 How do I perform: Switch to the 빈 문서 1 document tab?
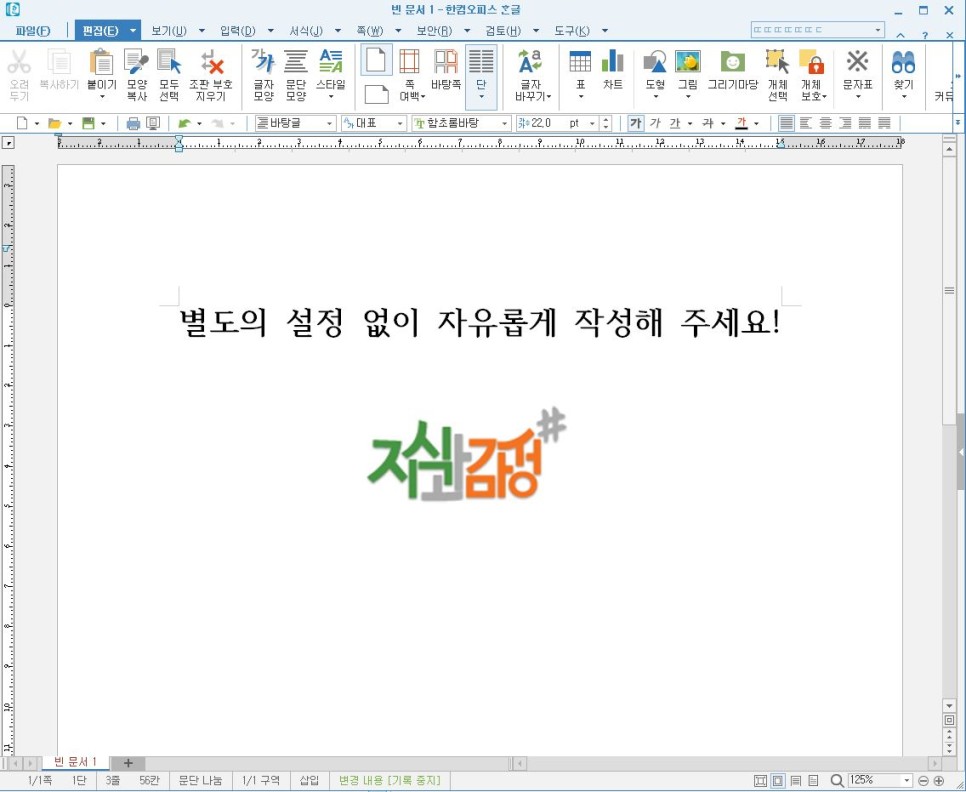(x=75, y=762)
